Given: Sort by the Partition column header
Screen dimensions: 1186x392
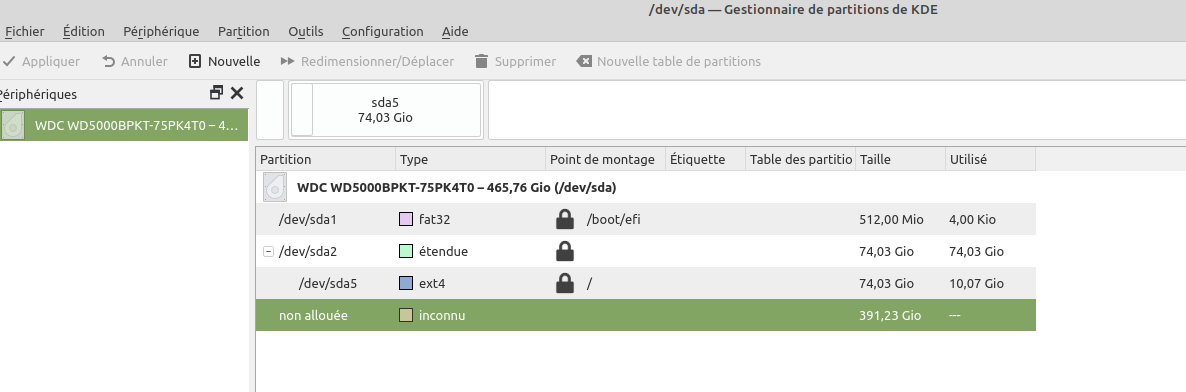Looking at the screenshot, I should 326,160.
